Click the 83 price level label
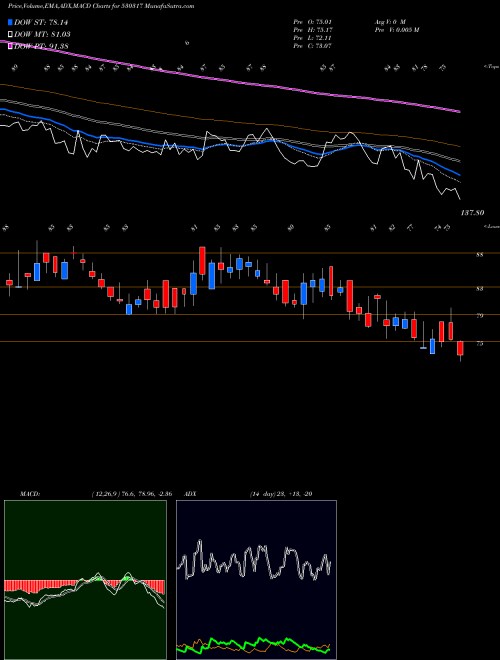 tap(480, 289)
